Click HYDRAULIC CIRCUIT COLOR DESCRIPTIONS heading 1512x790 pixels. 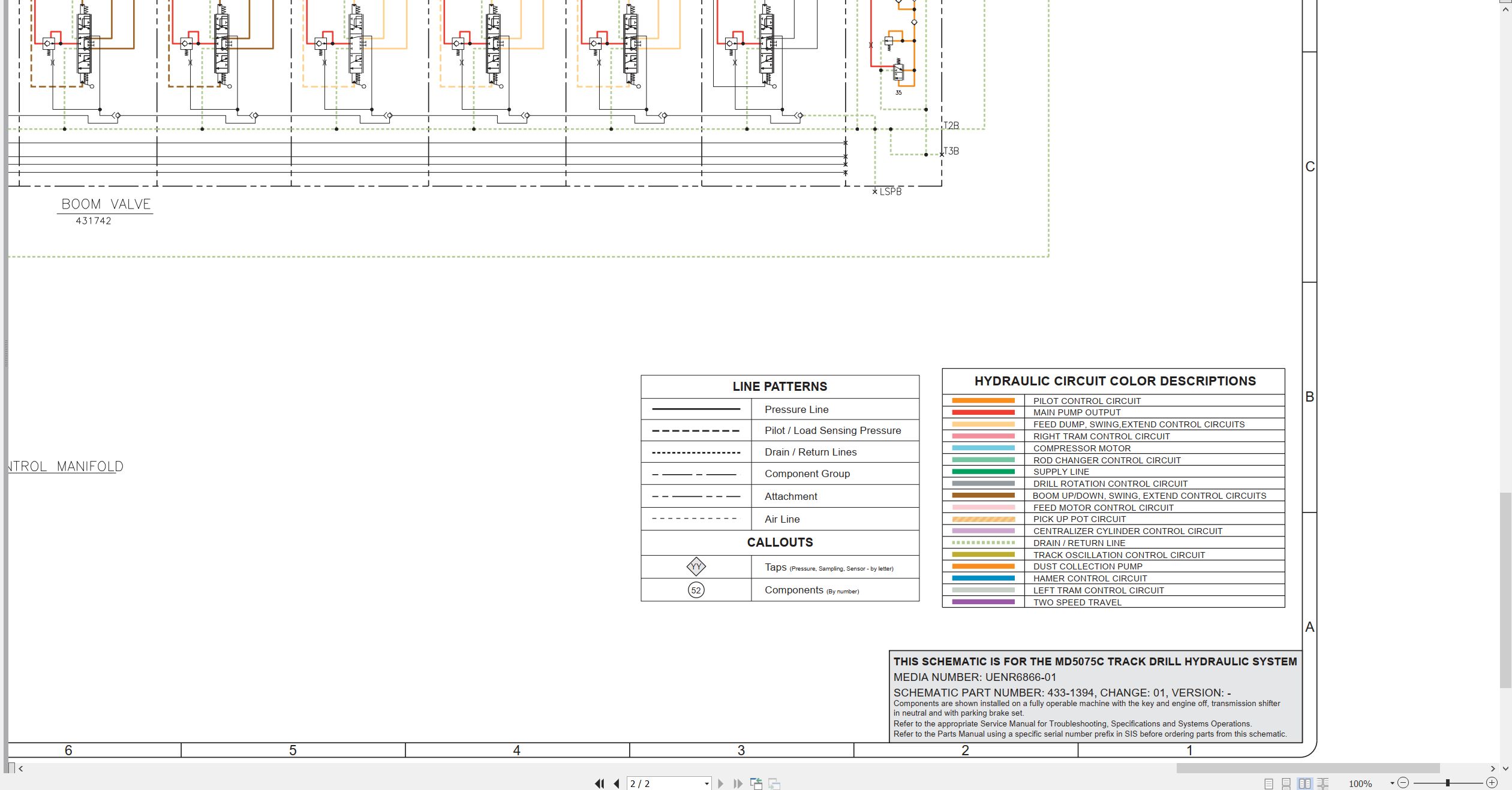[1115, 381]
